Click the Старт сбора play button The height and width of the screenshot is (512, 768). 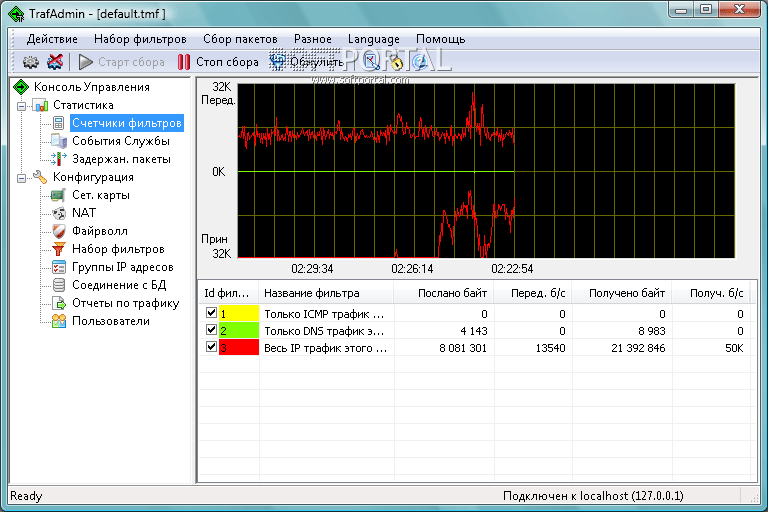(121, 62)
